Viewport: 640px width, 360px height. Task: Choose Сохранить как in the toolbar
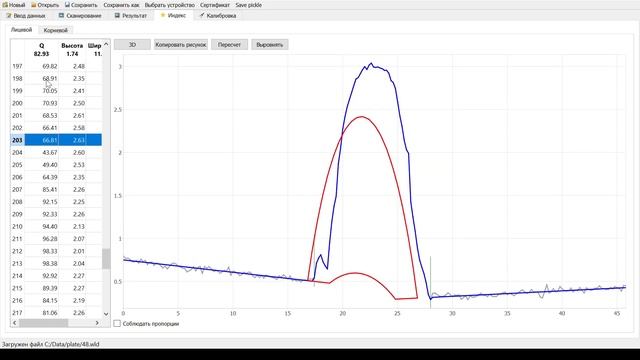(121, 5)
